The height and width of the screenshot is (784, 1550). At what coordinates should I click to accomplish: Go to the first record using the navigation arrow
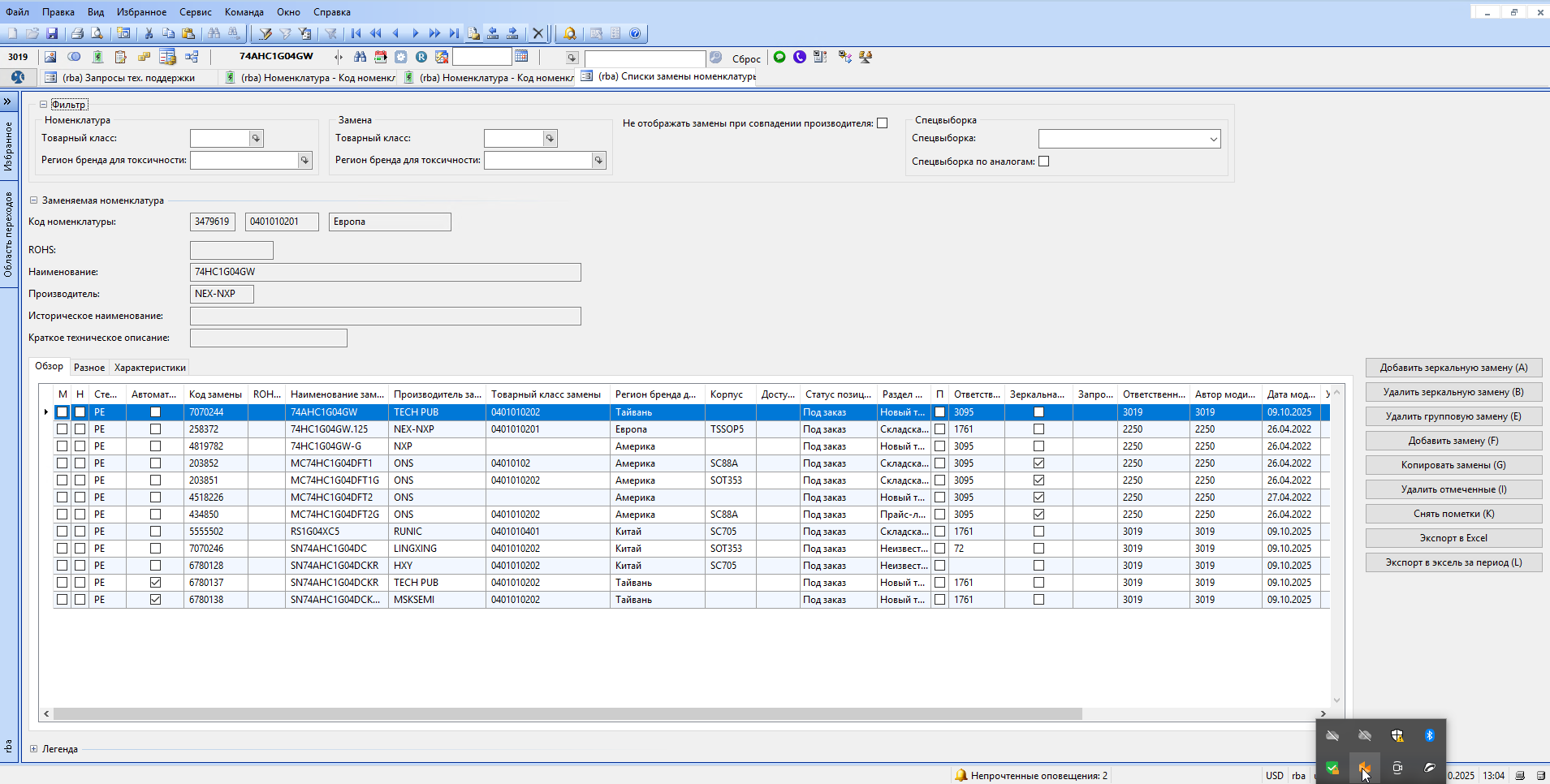[x=356, y=33]
